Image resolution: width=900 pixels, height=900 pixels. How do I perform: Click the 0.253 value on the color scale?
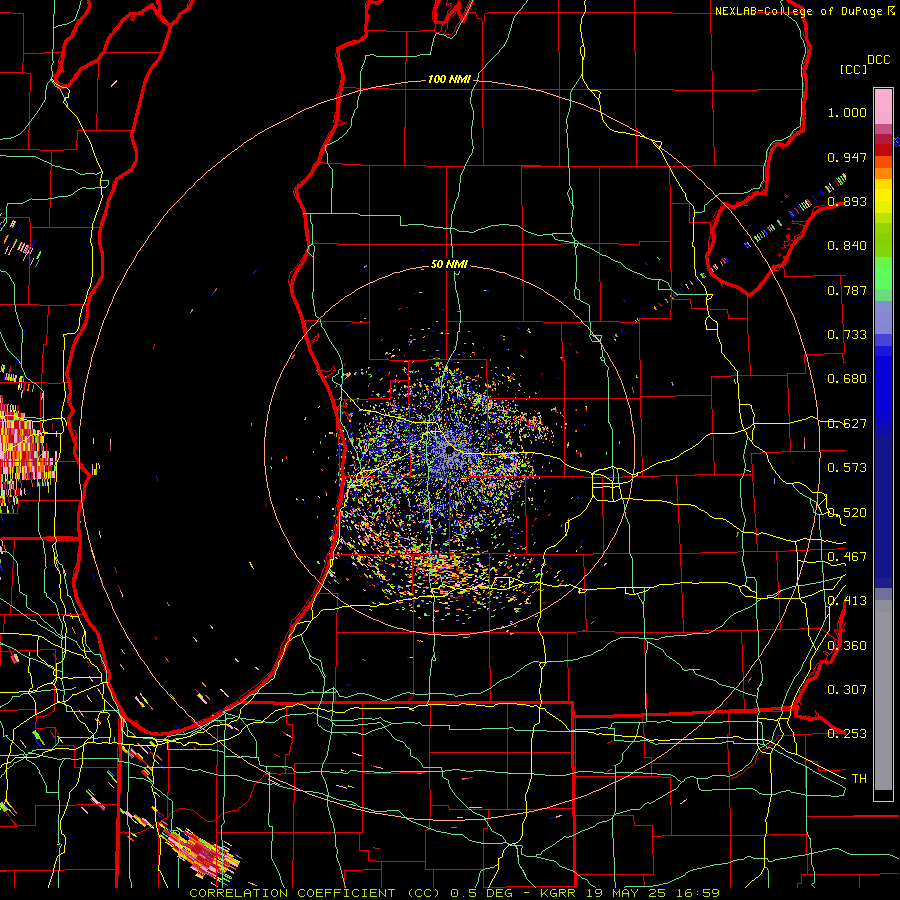tap(847, 734)
